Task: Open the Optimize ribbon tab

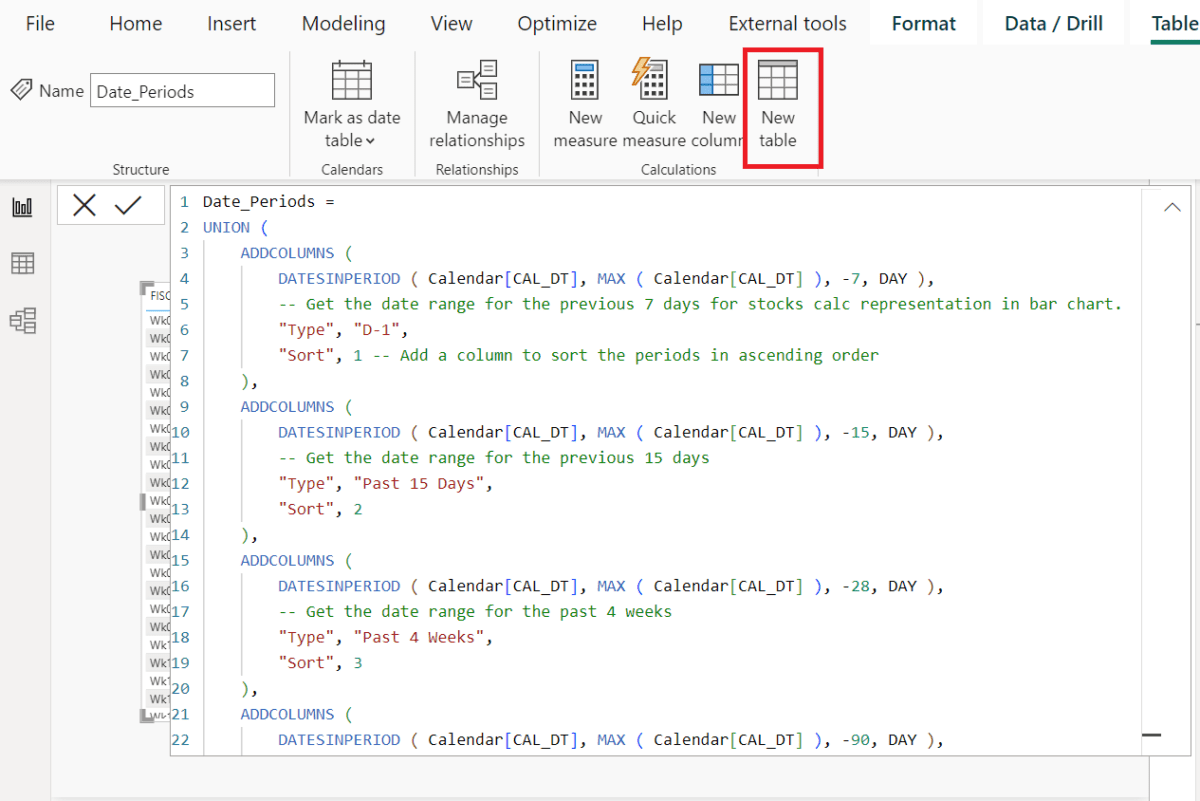Action: tap(557, 23)
